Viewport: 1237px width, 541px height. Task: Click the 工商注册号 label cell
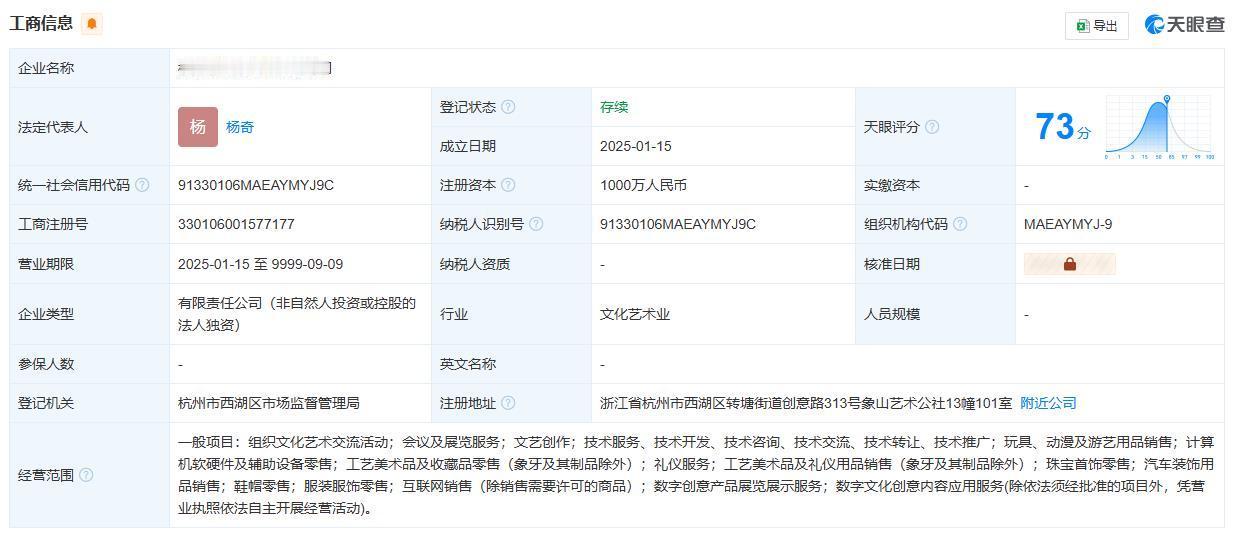(x=89, y=224)
